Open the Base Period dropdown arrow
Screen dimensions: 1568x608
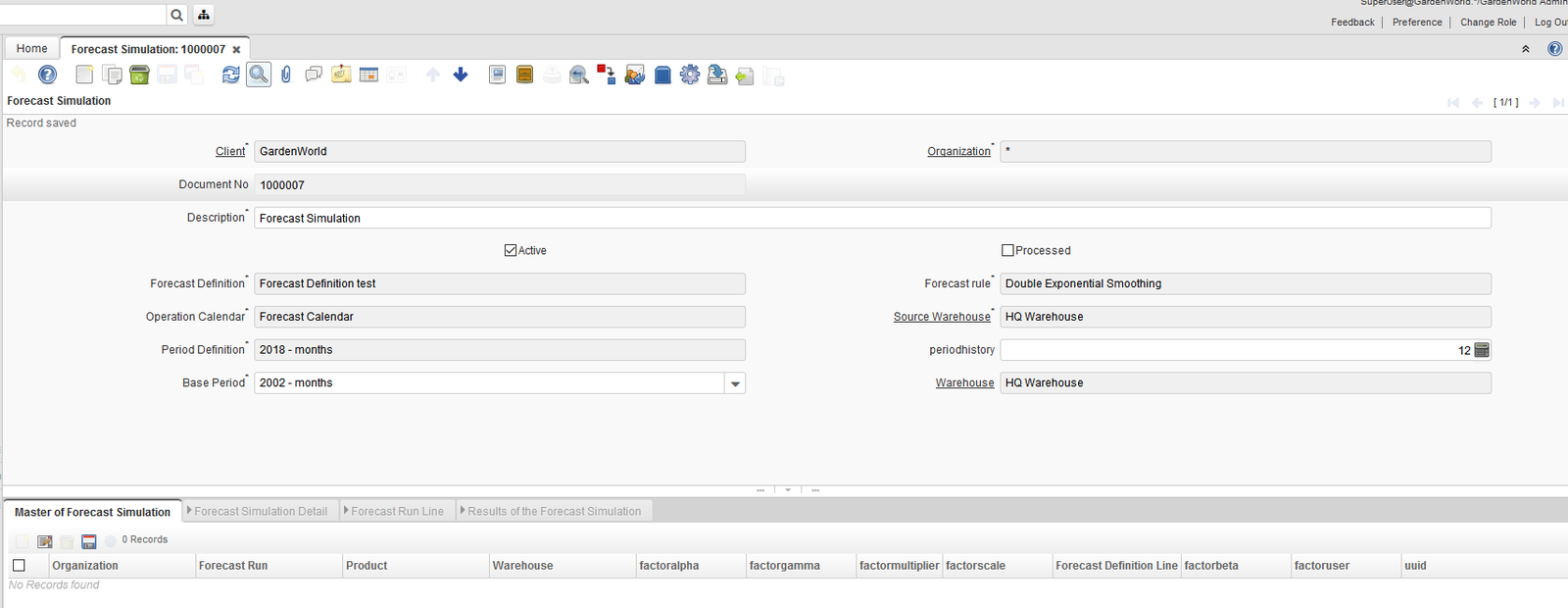pyautogui.click(x=735, y=383)
